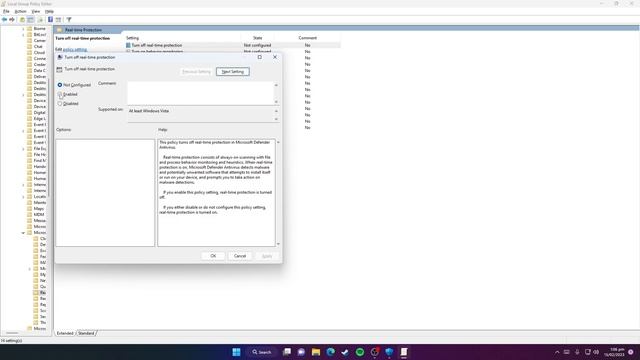Click the Previous Setting button
The height and width of the screenshot is (360, 640).
(x=196, y=71)
